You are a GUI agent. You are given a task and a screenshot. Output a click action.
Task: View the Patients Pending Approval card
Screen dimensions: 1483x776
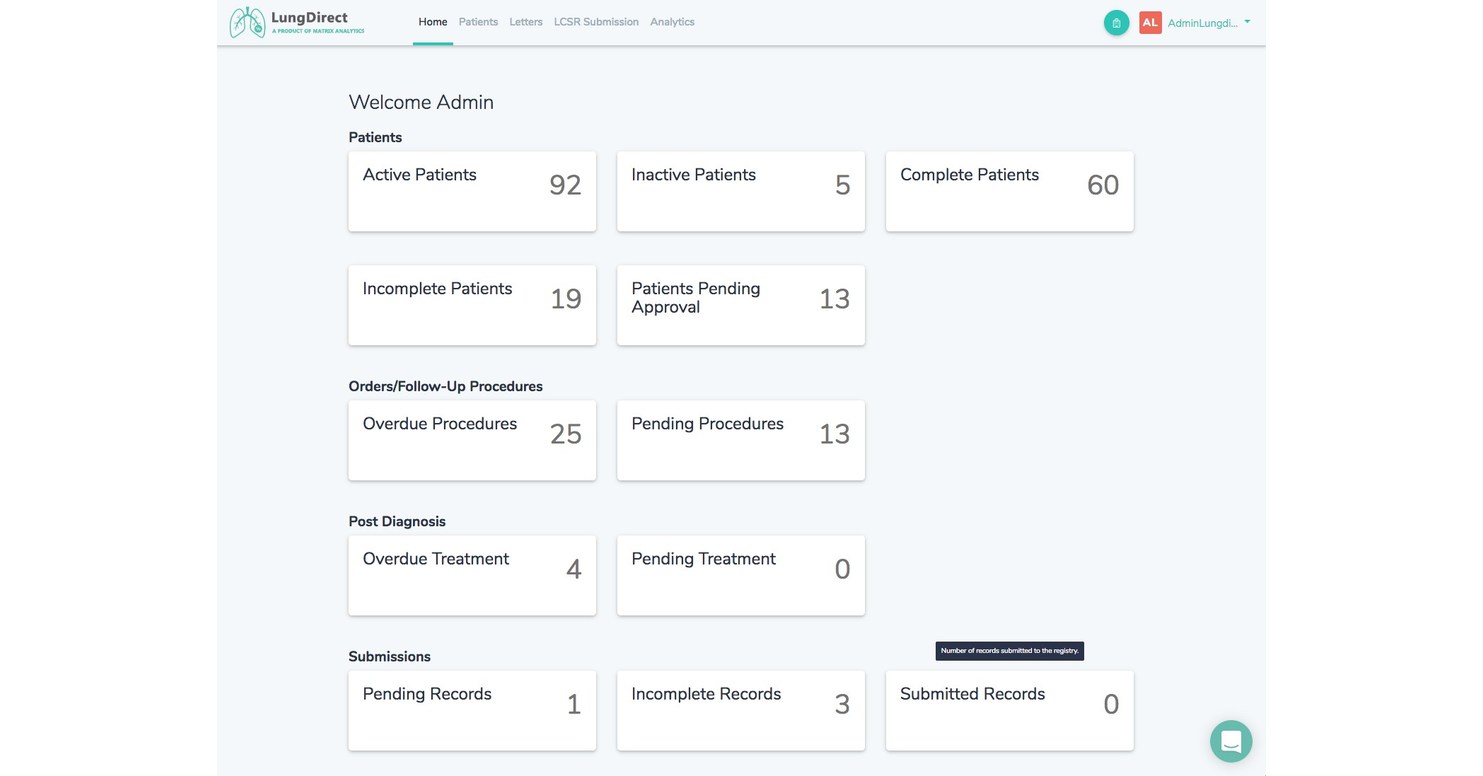740,305
